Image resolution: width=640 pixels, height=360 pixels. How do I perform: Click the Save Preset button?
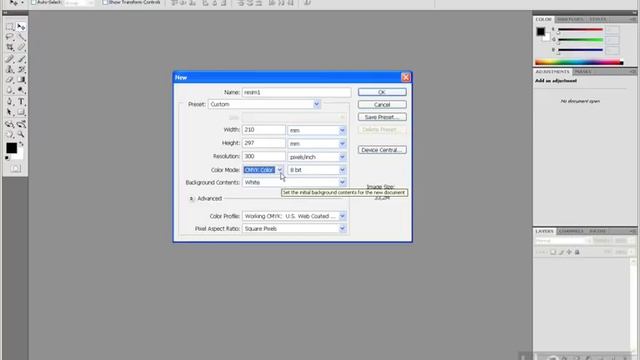click(382, 117)
